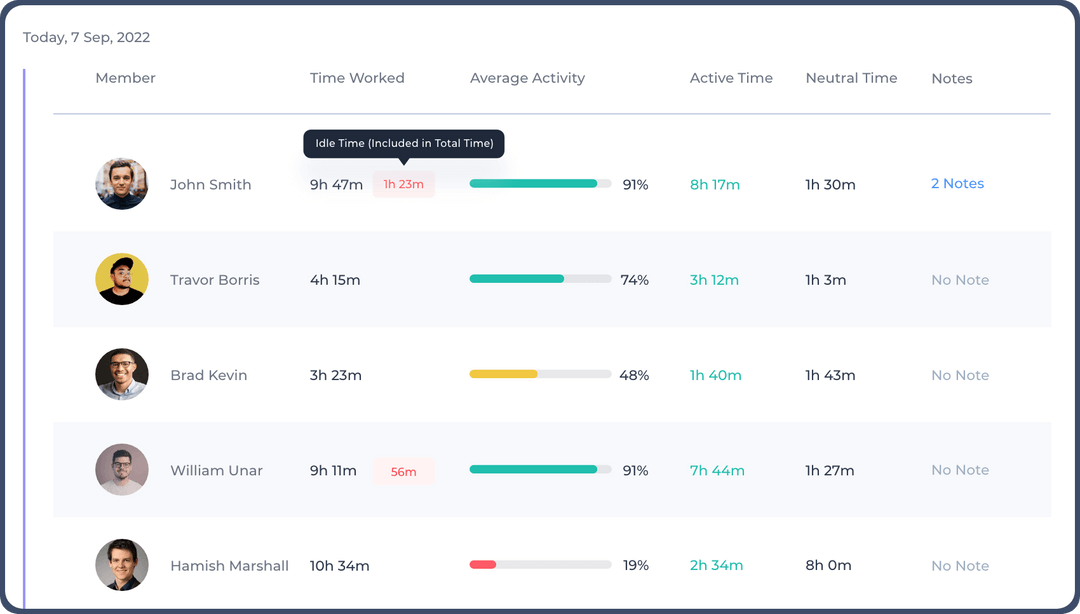Open Hamish Marshall's profile avatar
Image resolution: width=1080 pixels, height=614 pixels.
click(x=121, y=565)
